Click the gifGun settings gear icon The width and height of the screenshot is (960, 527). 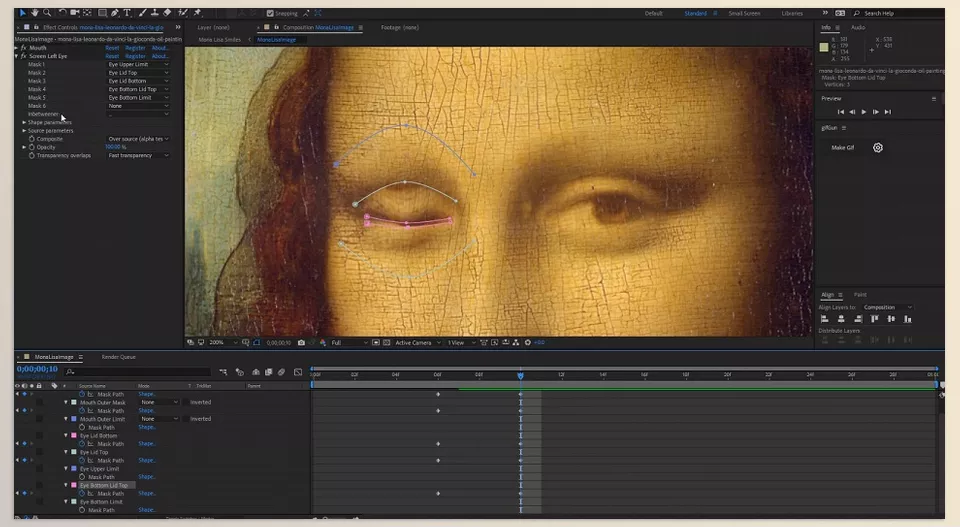[877, 148]
